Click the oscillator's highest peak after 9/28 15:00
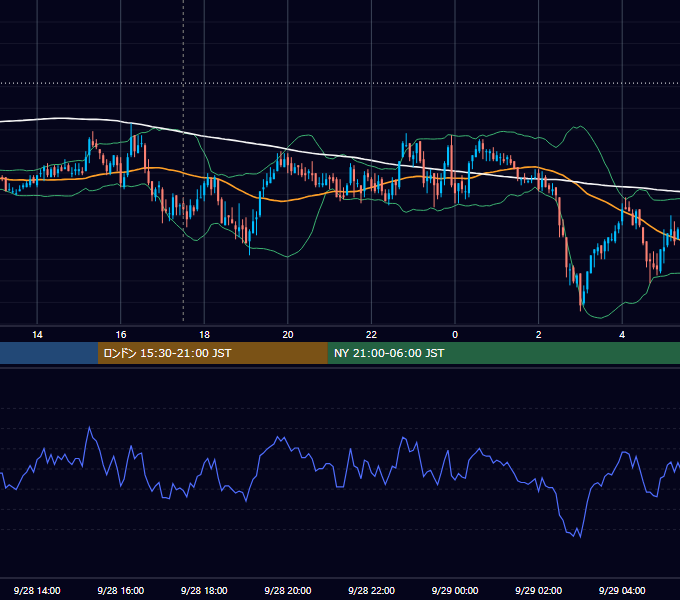 pyautogui.click(x=90, y=427)
